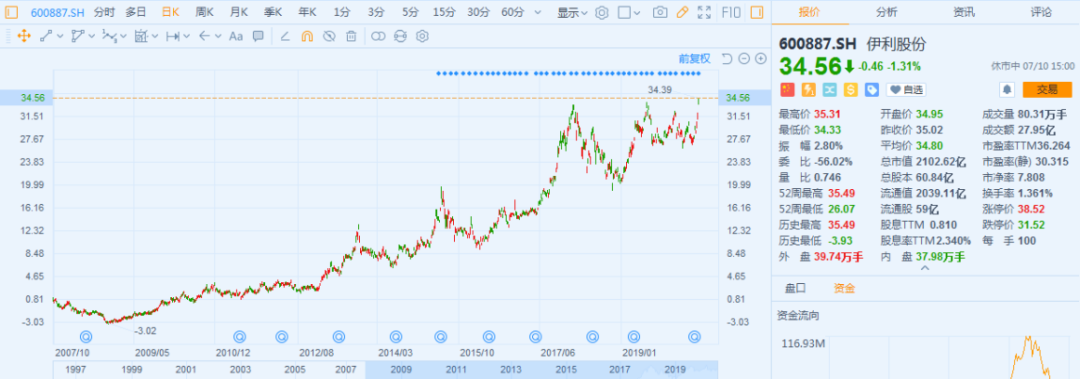Select the move/crosshair drawing tool

[24, 36]
